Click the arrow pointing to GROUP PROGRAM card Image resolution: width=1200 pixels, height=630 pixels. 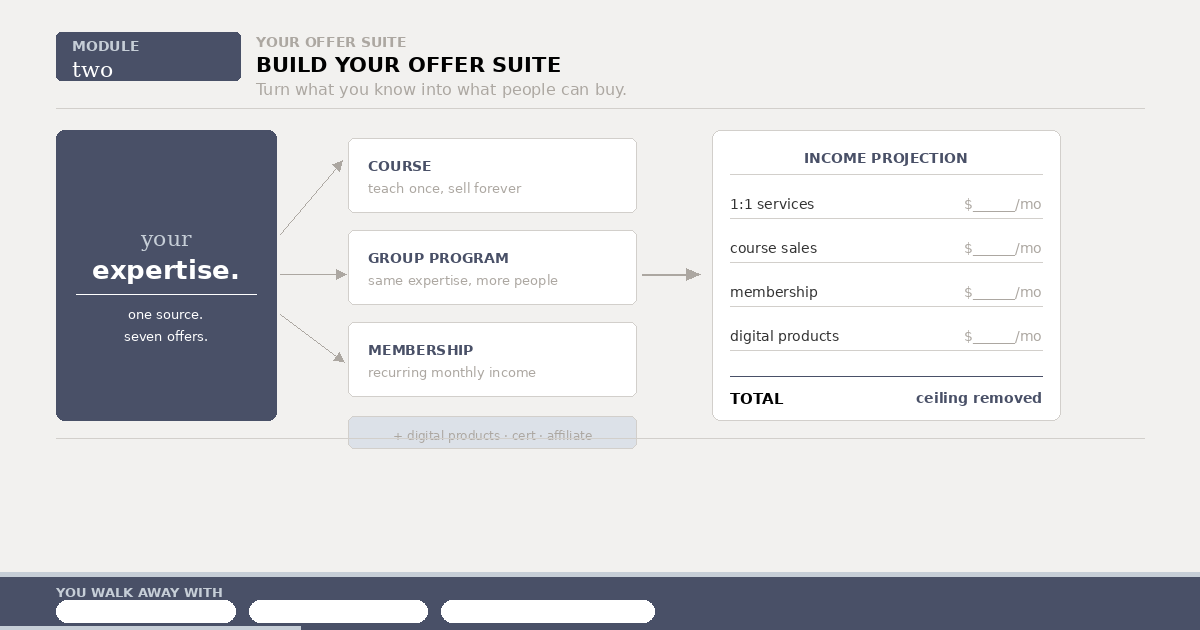pos(313,274)
